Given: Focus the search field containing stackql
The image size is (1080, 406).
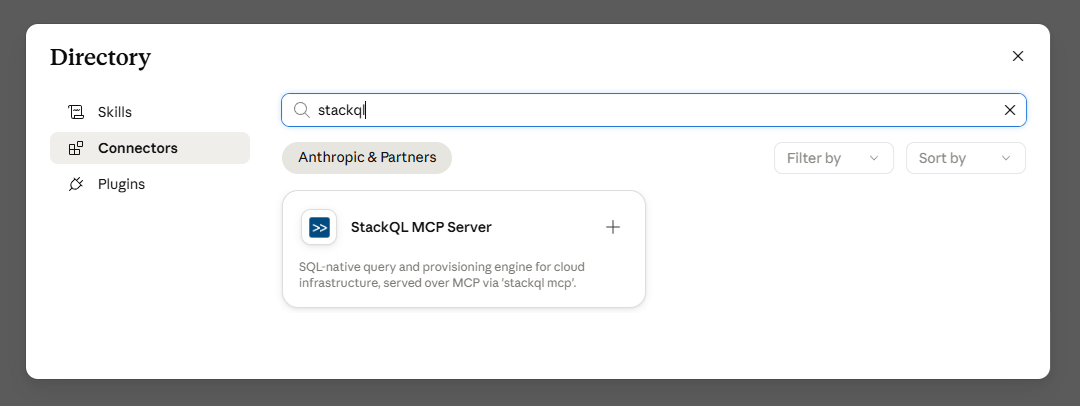Looking at the screenshot, I should point(654,110).
